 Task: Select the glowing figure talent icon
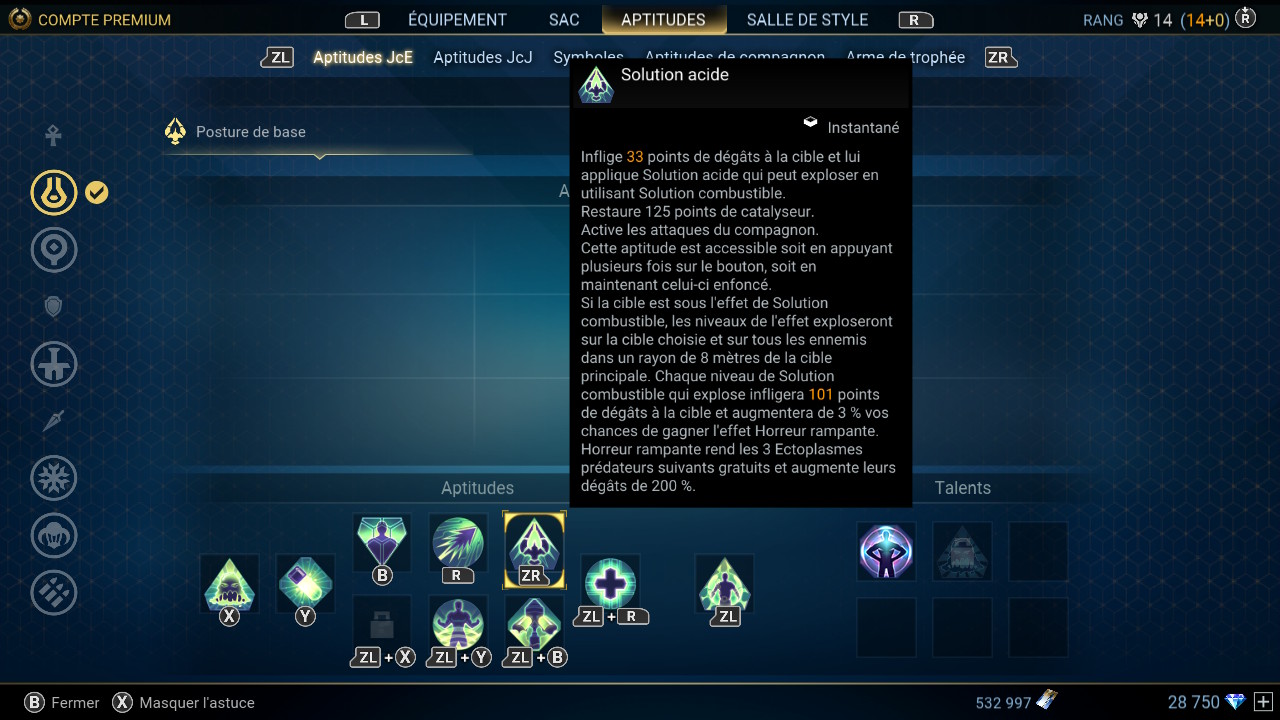click(886, 551)
